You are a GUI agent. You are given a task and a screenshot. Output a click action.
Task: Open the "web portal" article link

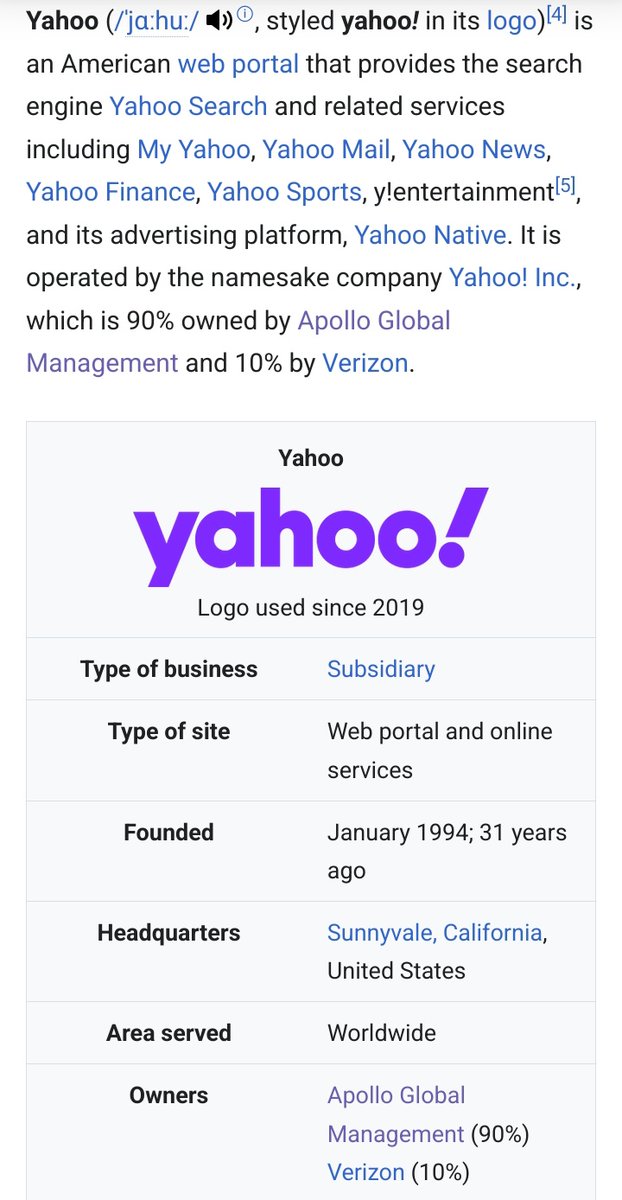pos(238,64)
